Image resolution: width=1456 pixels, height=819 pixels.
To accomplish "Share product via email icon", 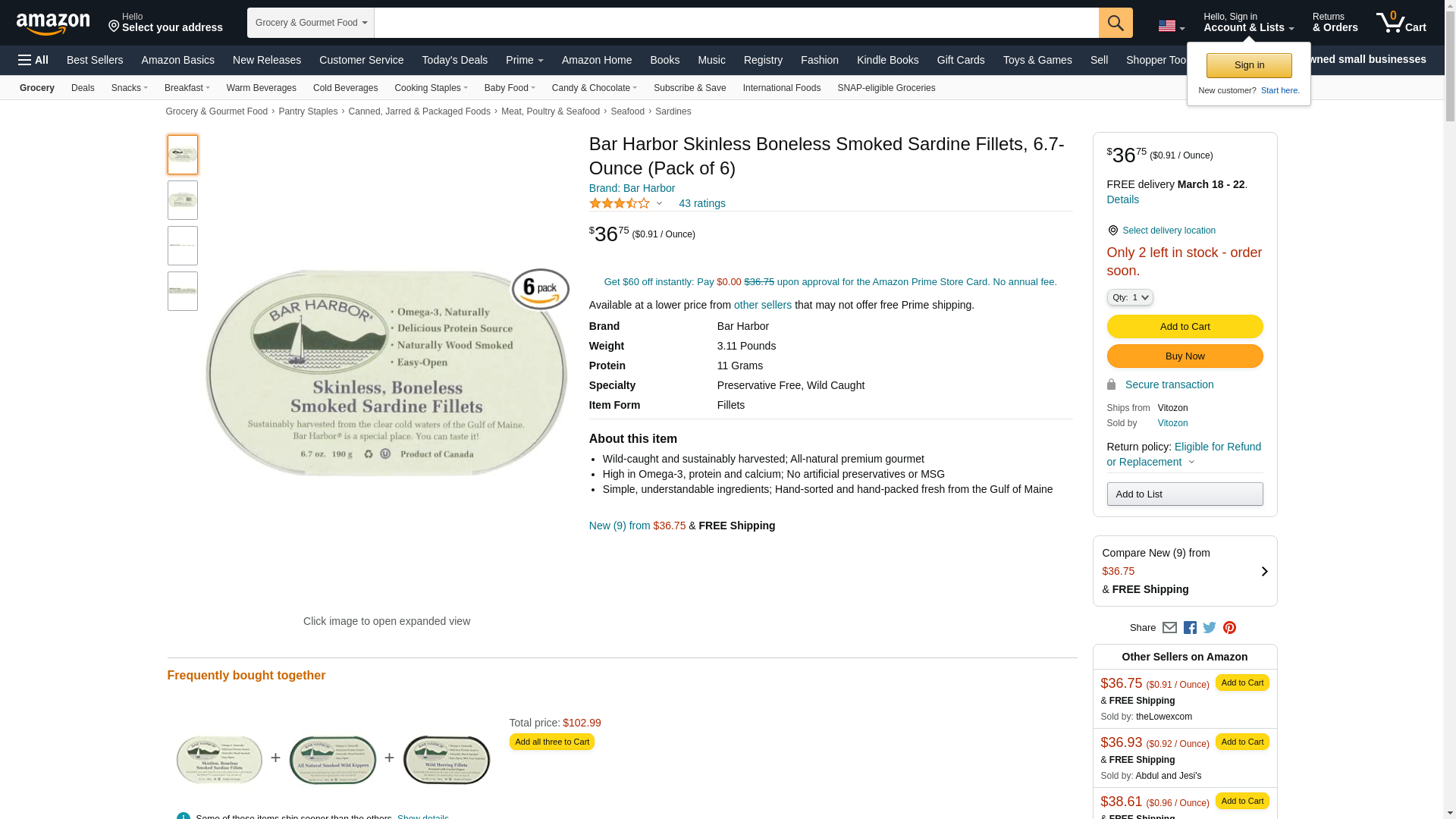I will [1169, 628].
